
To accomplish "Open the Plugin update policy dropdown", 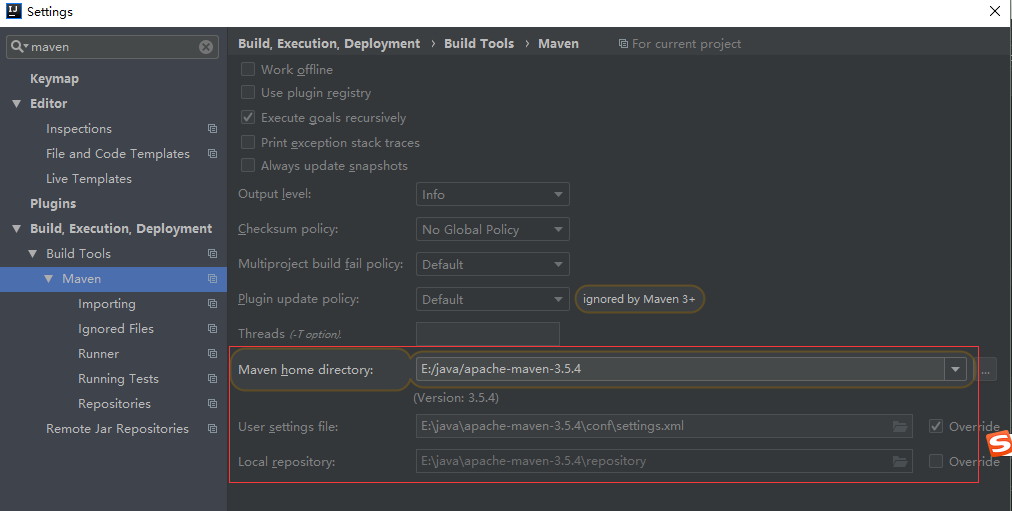I will point(492,299).
